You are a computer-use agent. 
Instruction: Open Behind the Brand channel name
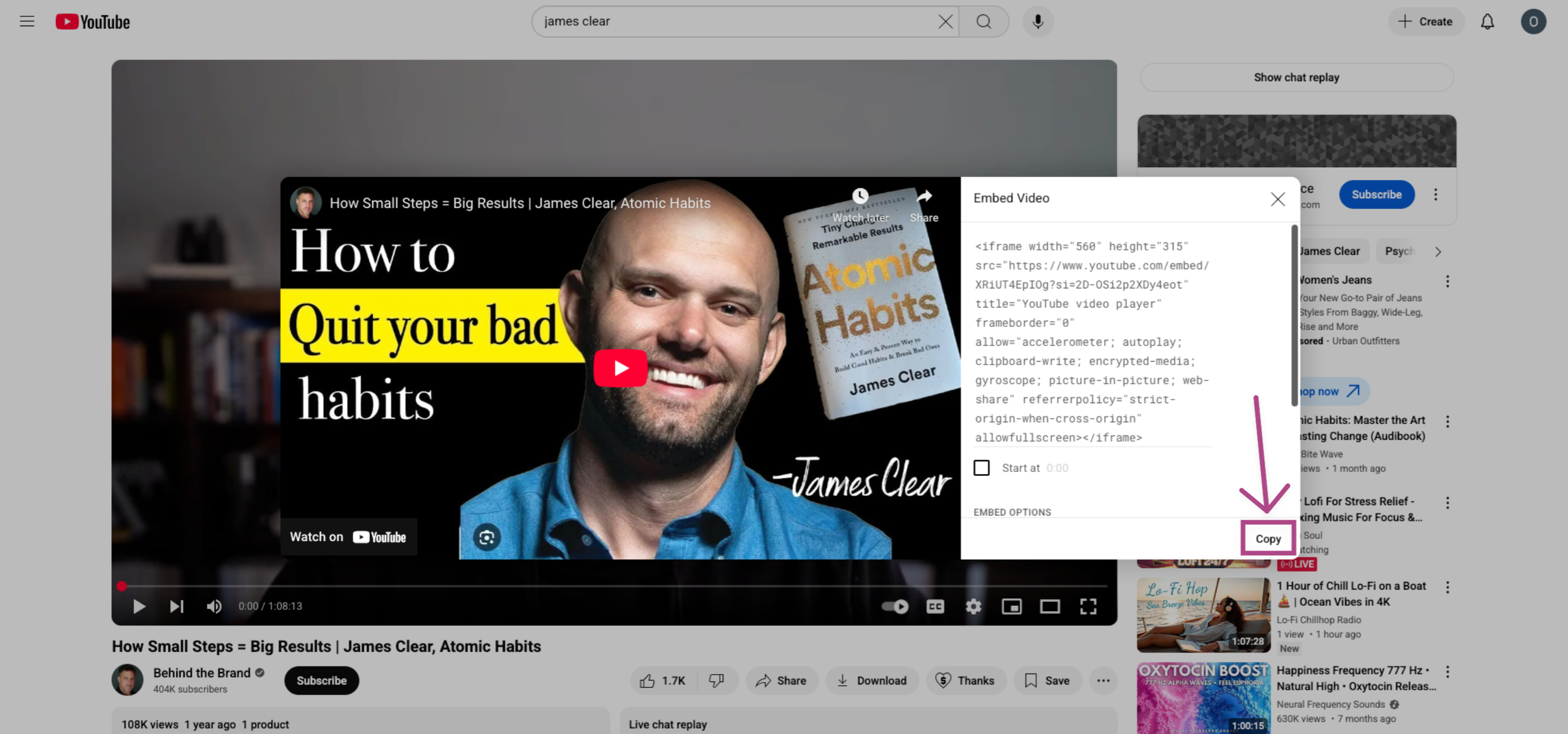pos(201,672)
